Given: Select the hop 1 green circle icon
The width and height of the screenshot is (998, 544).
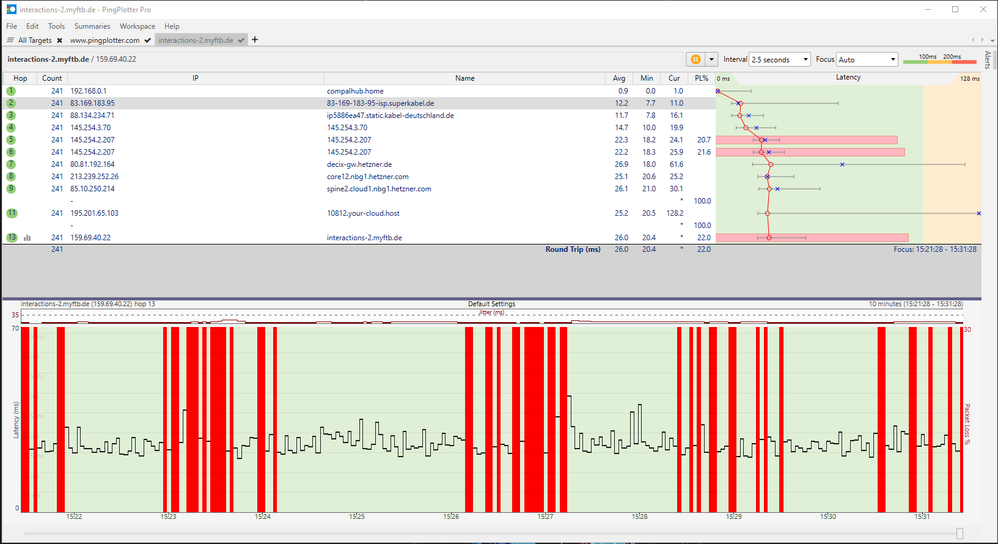Looking at the screenshot, I should point(11,91).
